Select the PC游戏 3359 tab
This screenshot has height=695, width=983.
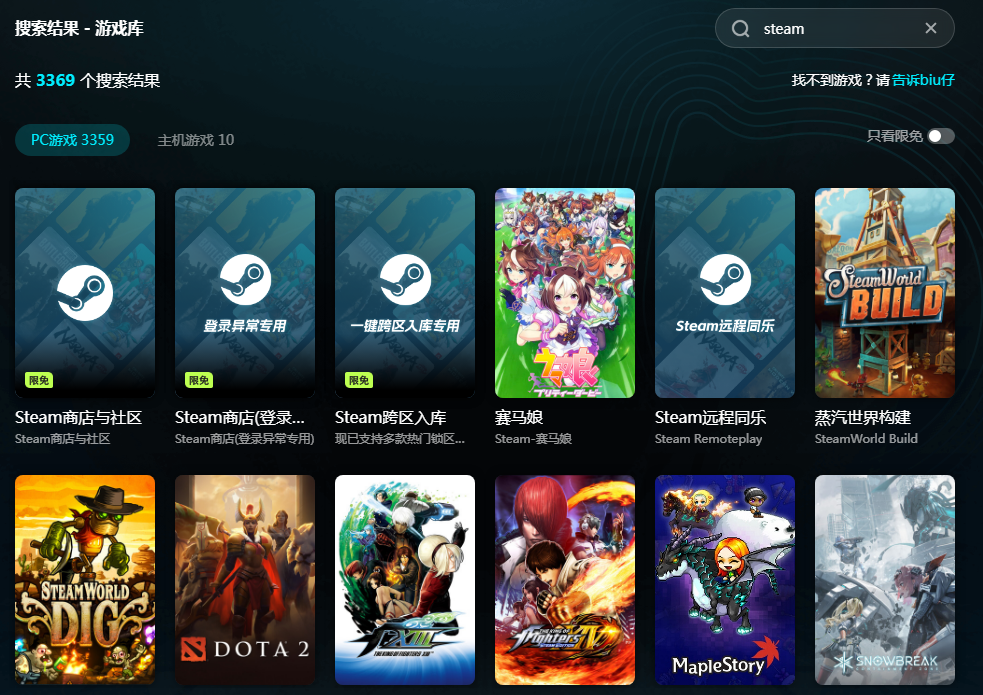(73, 140)
